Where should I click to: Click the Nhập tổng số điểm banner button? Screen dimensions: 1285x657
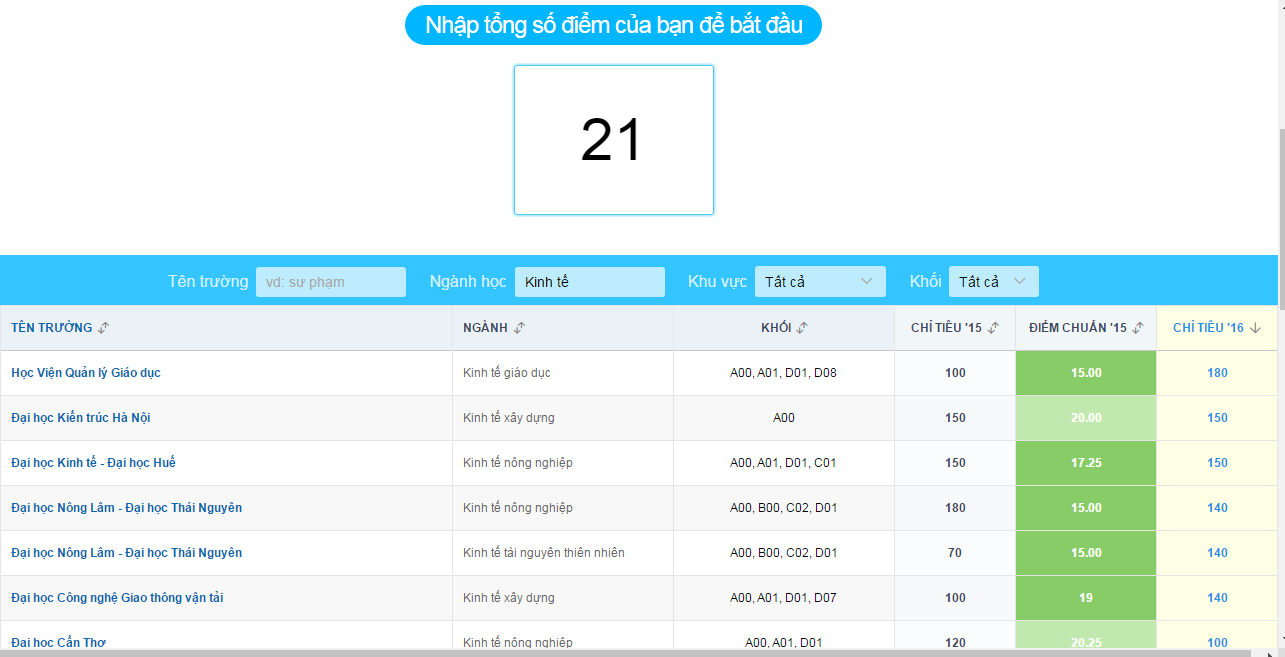613,25
